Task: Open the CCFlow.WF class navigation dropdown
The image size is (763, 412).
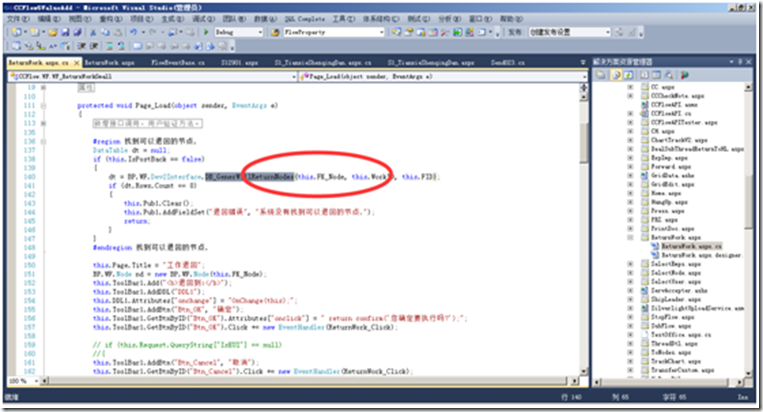Action: coord(294,76)
